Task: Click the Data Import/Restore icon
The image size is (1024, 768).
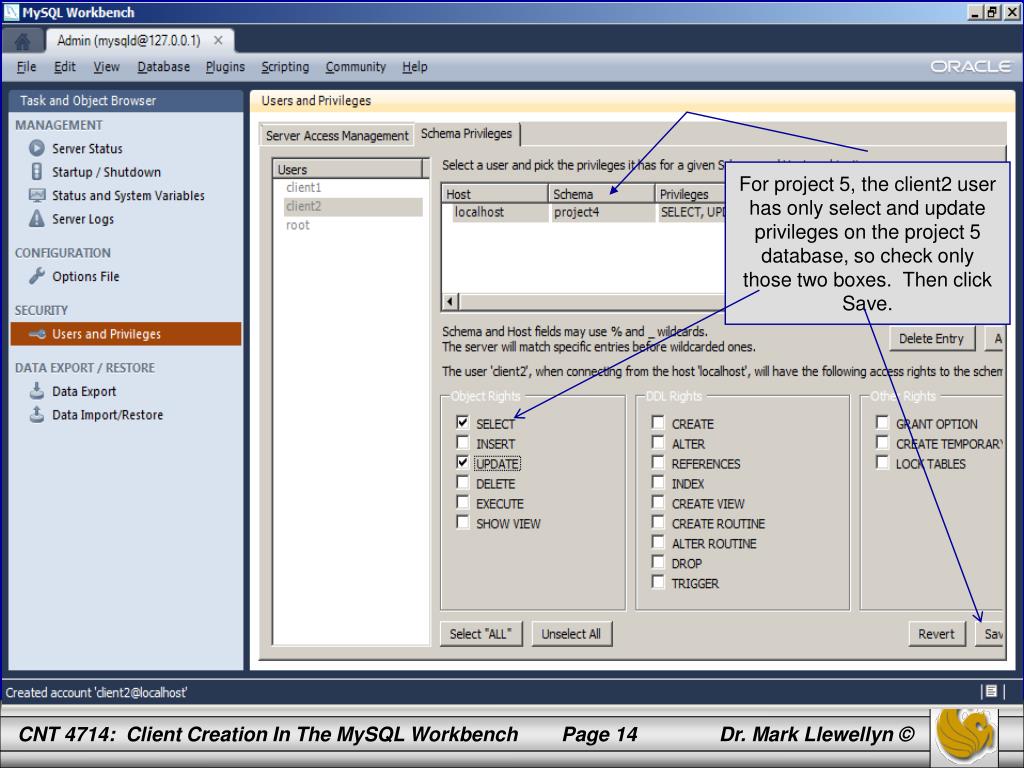Action: click(x=37, y=414)
